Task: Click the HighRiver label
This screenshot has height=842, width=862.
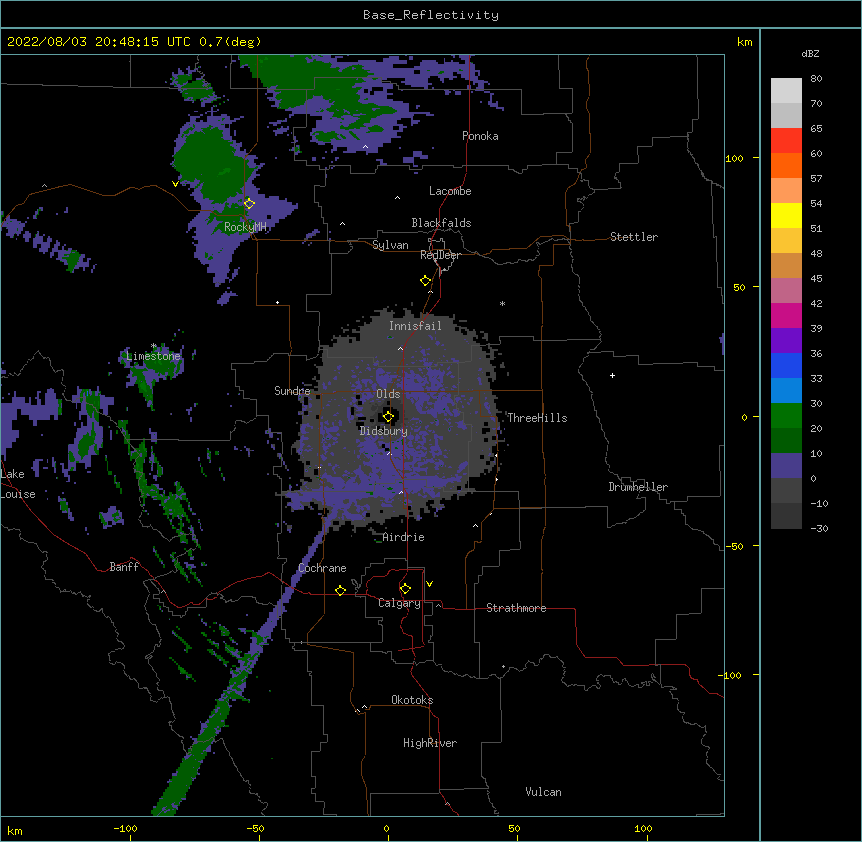Action: pyautogui.click(x=430, y=743)
